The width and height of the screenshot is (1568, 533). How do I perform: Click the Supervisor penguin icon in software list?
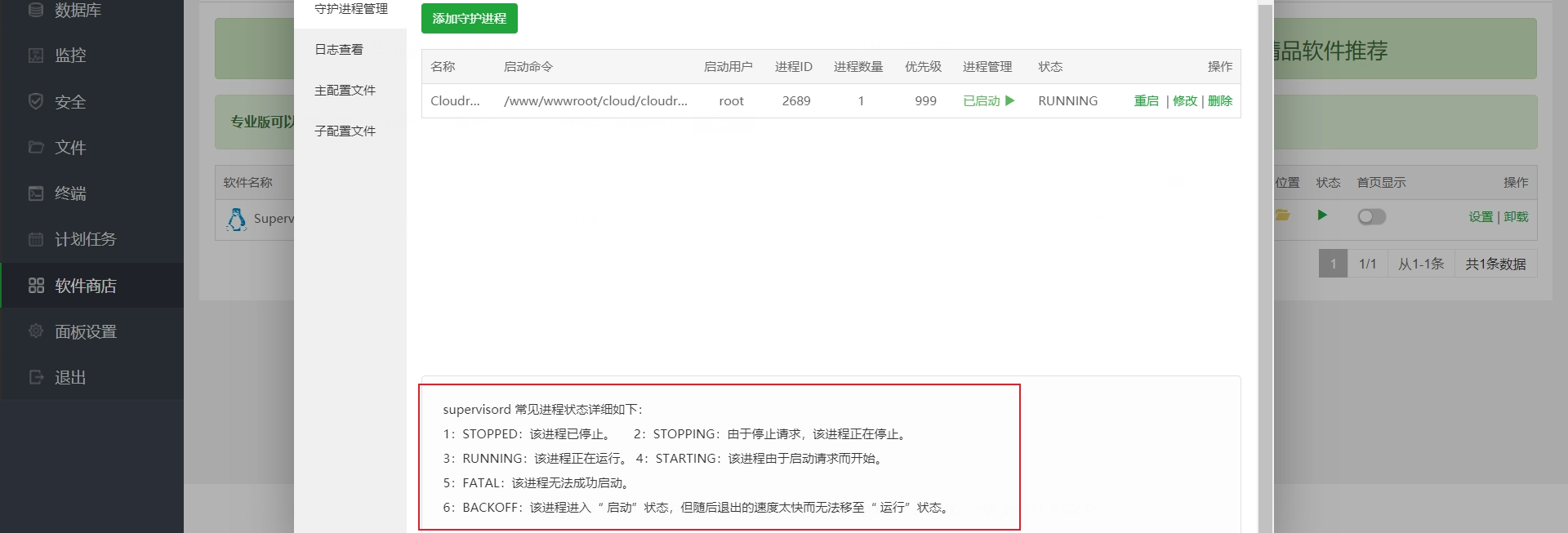(236, 219)
